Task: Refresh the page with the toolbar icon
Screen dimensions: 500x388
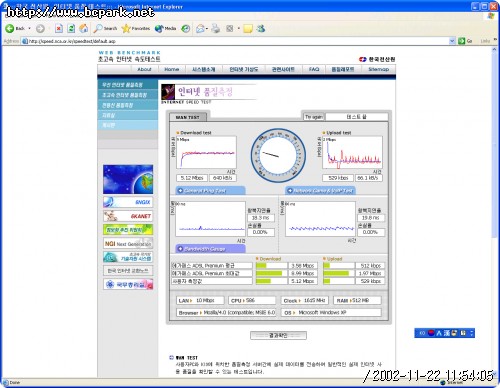Action: (71, 29)
